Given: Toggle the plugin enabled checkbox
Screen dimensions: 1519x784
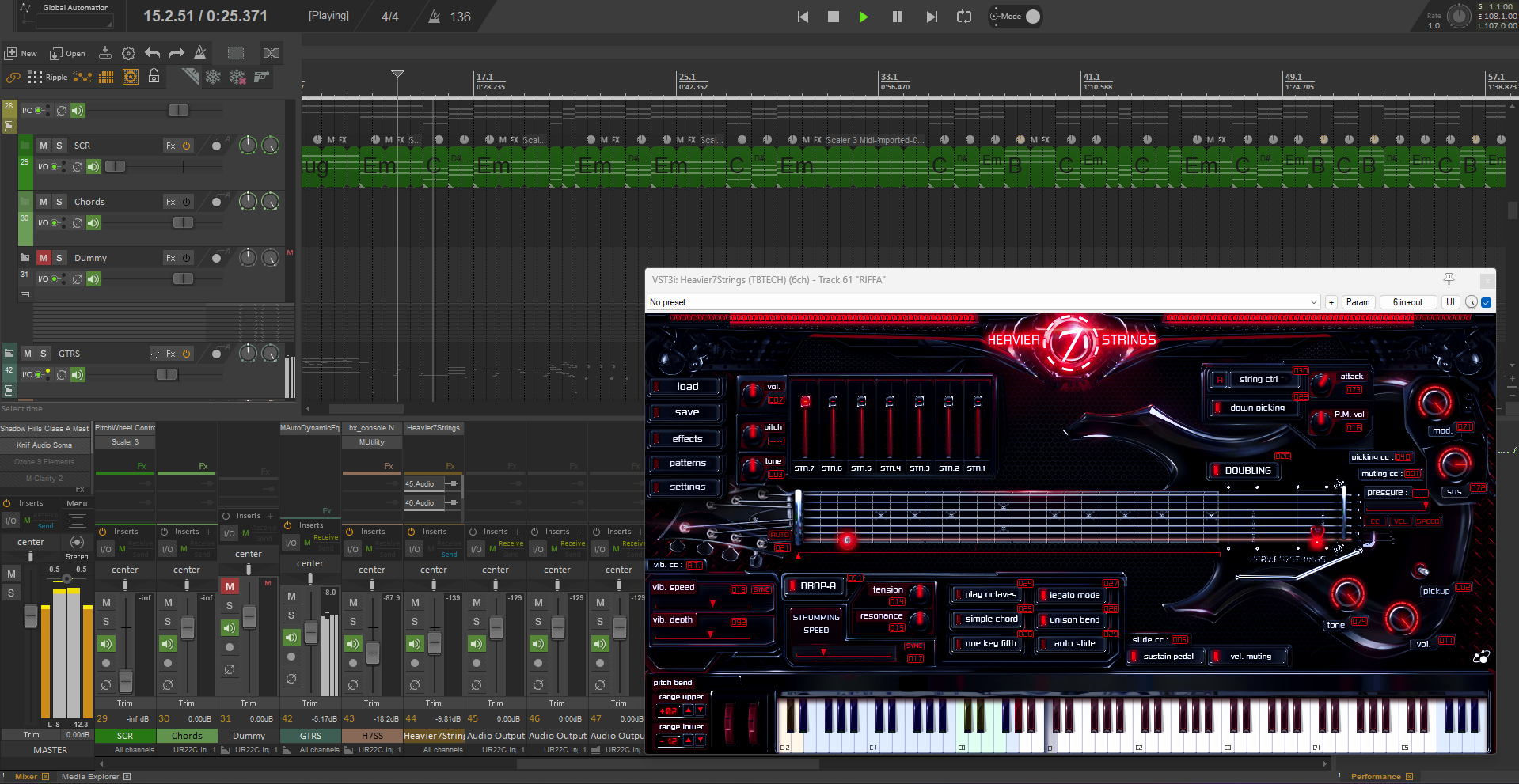Looking at the screenshot, I should click(x=1486, y=302).
